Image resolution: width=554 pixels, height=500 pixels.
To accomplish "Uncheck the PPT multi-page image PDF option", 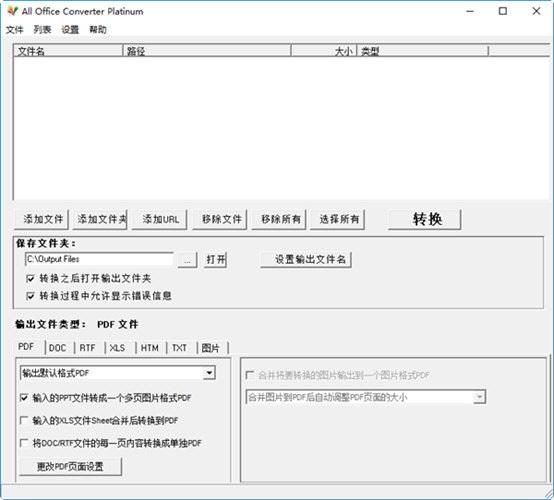I will (24, 398).
